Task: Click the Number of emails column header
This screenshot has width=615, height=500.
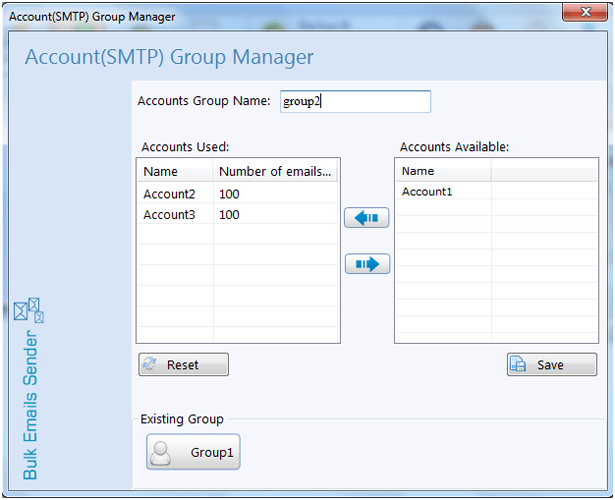Action: (275, 171)
